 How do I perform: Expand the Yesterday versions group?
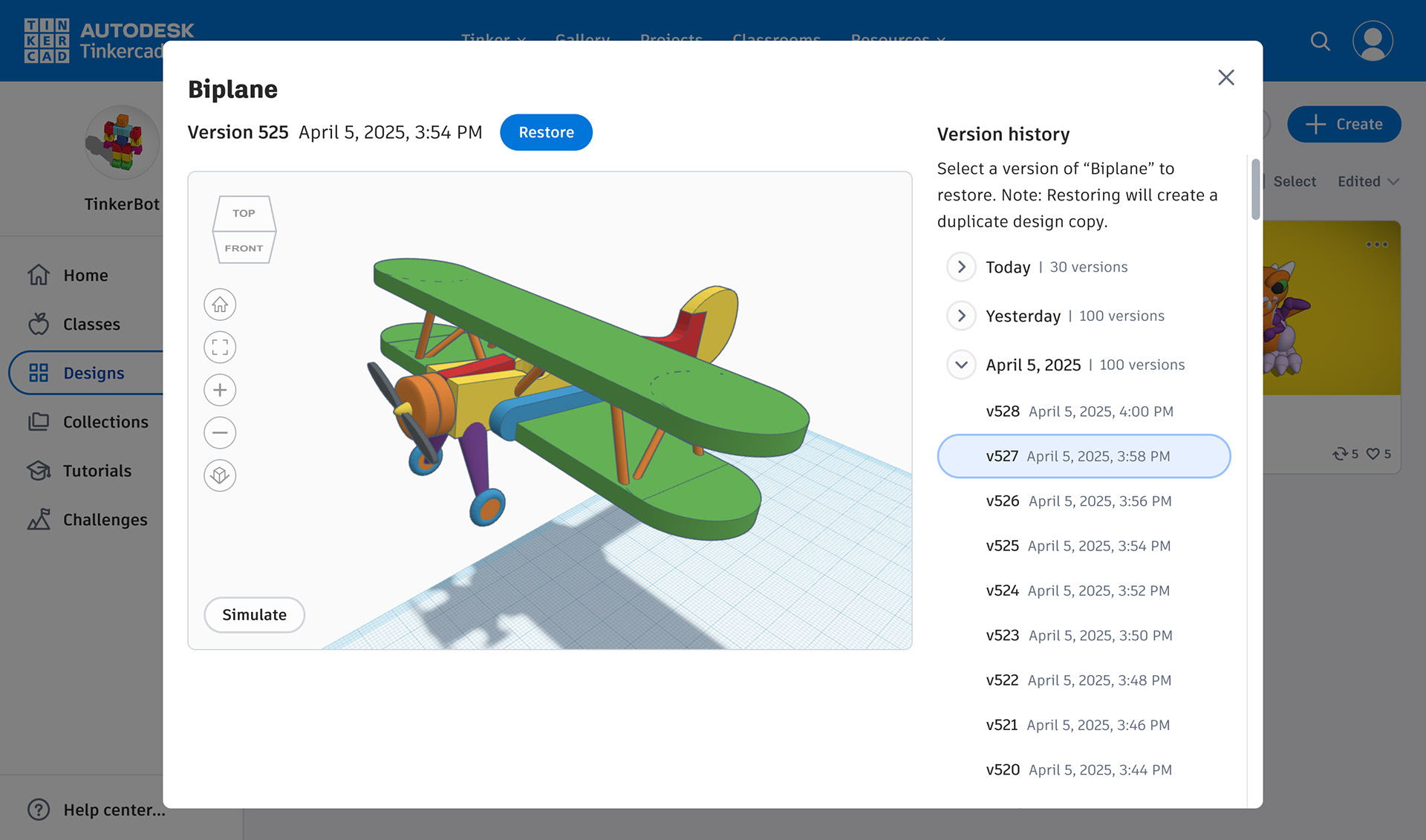pos(961,316)
